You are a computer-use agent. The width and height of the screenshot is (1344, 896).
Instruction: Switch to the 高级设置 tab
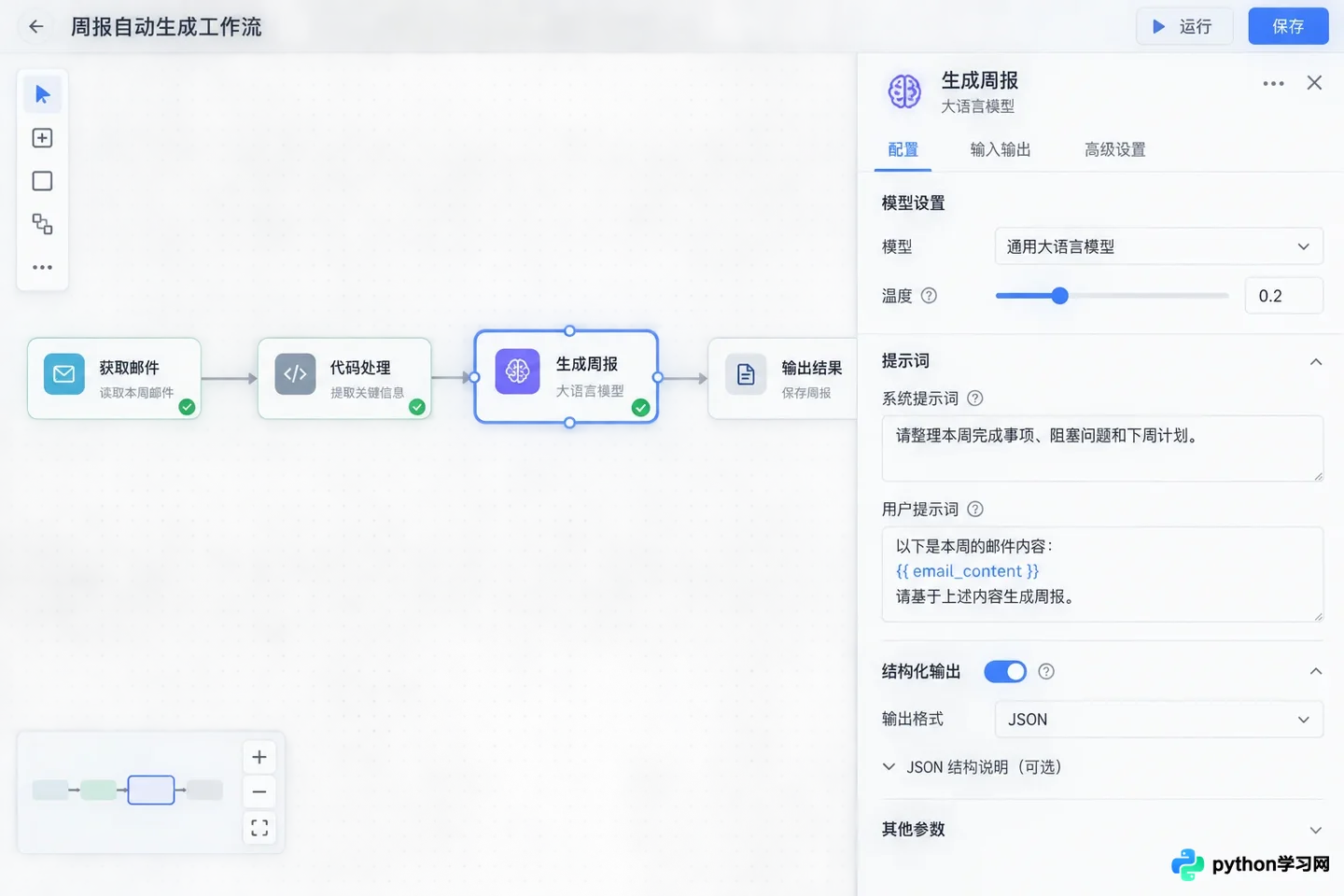[1114, 149]
